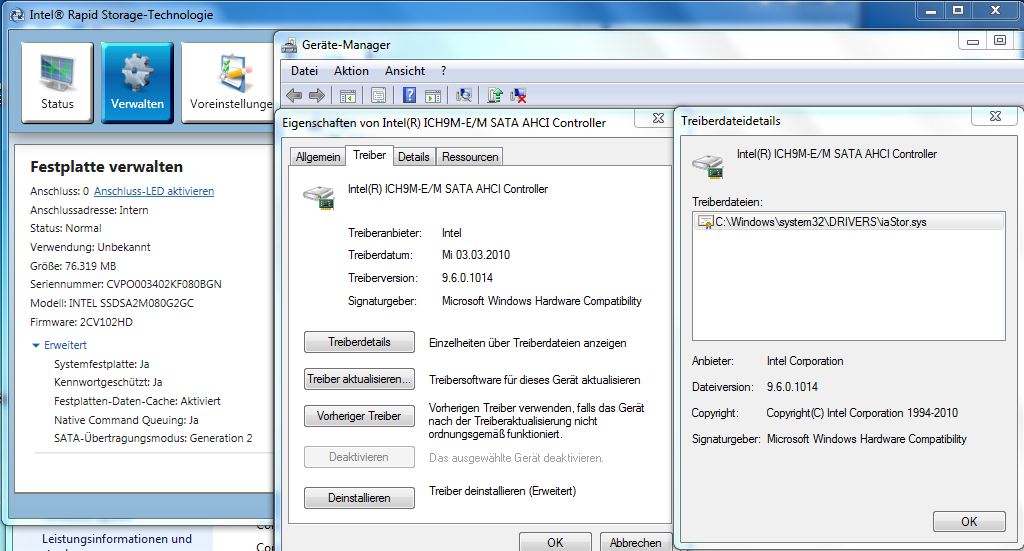The height and width of the screenshot is (551, 1024).
Task: Switch to the Ressourcen tab
Action: pyautogui.click(x=470, y=157)
